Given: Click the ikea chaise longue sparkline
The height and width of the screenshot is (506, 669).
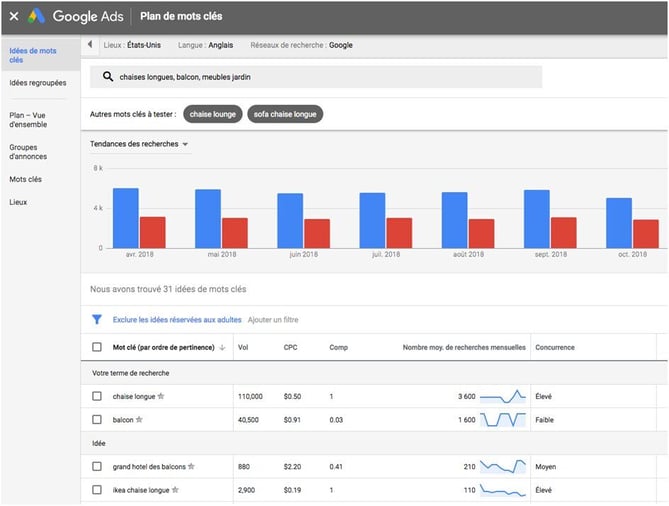Looking at the screenshot, I should [503, 490].
